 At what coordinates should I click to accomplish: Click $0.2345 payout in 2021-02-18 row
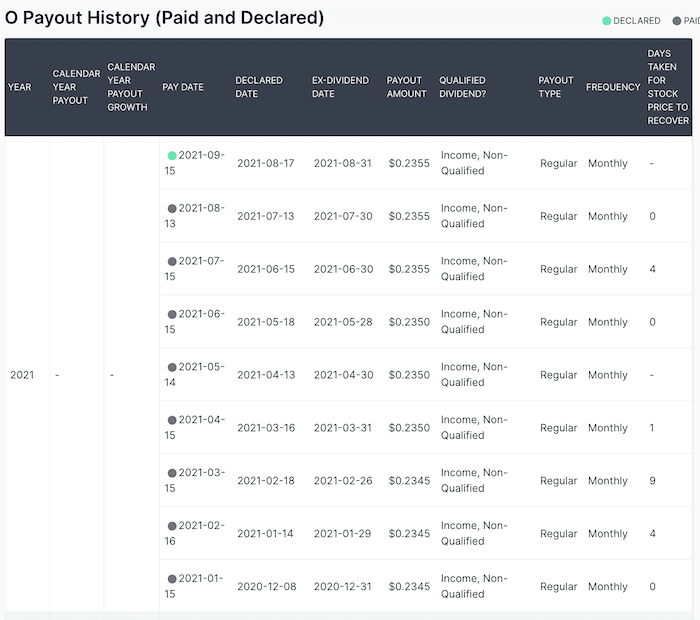point(409,481)
